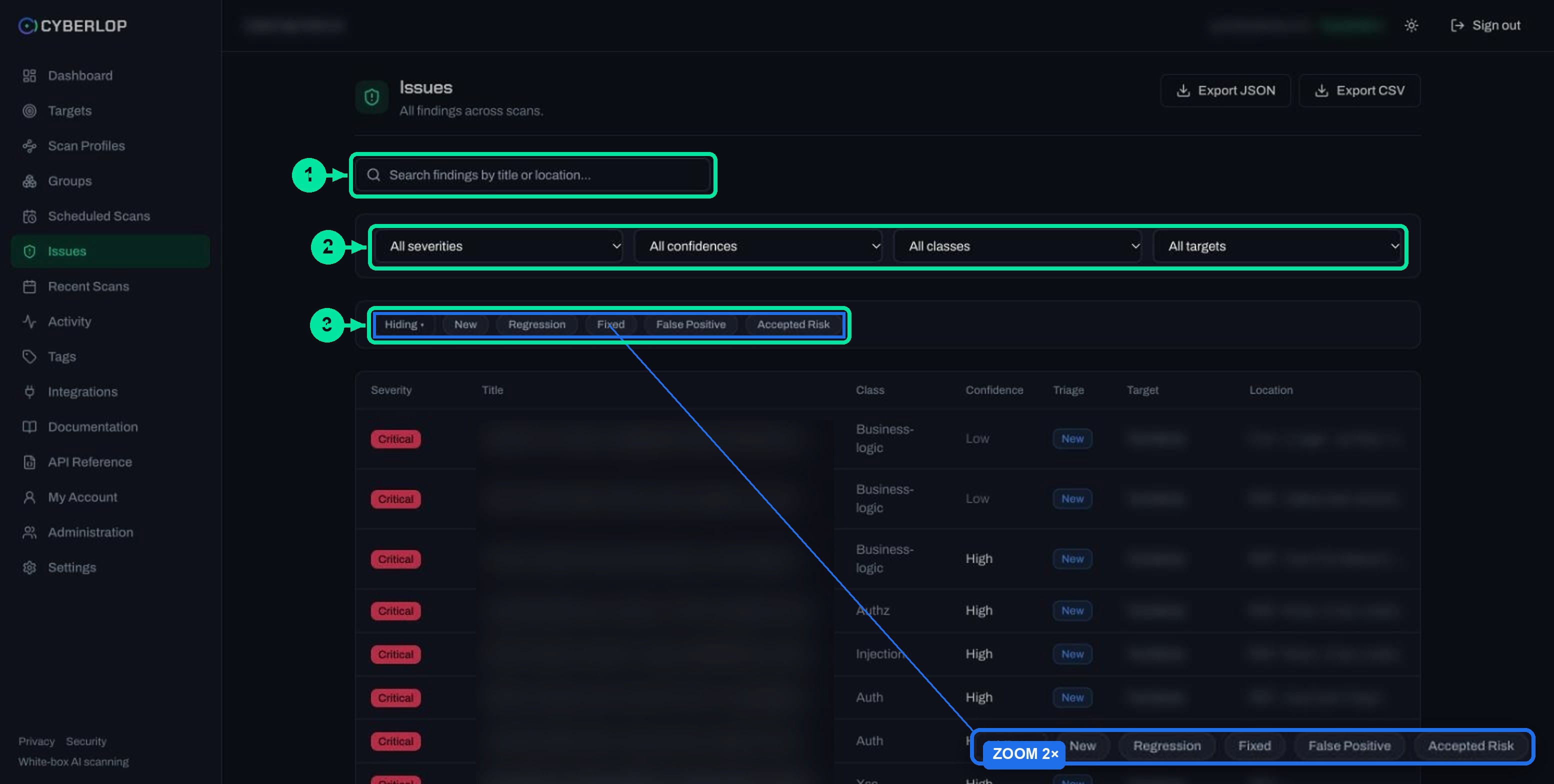Focus the search findings input field
The height and width of the screenshot is (784, 1554).
coord(532,175)
